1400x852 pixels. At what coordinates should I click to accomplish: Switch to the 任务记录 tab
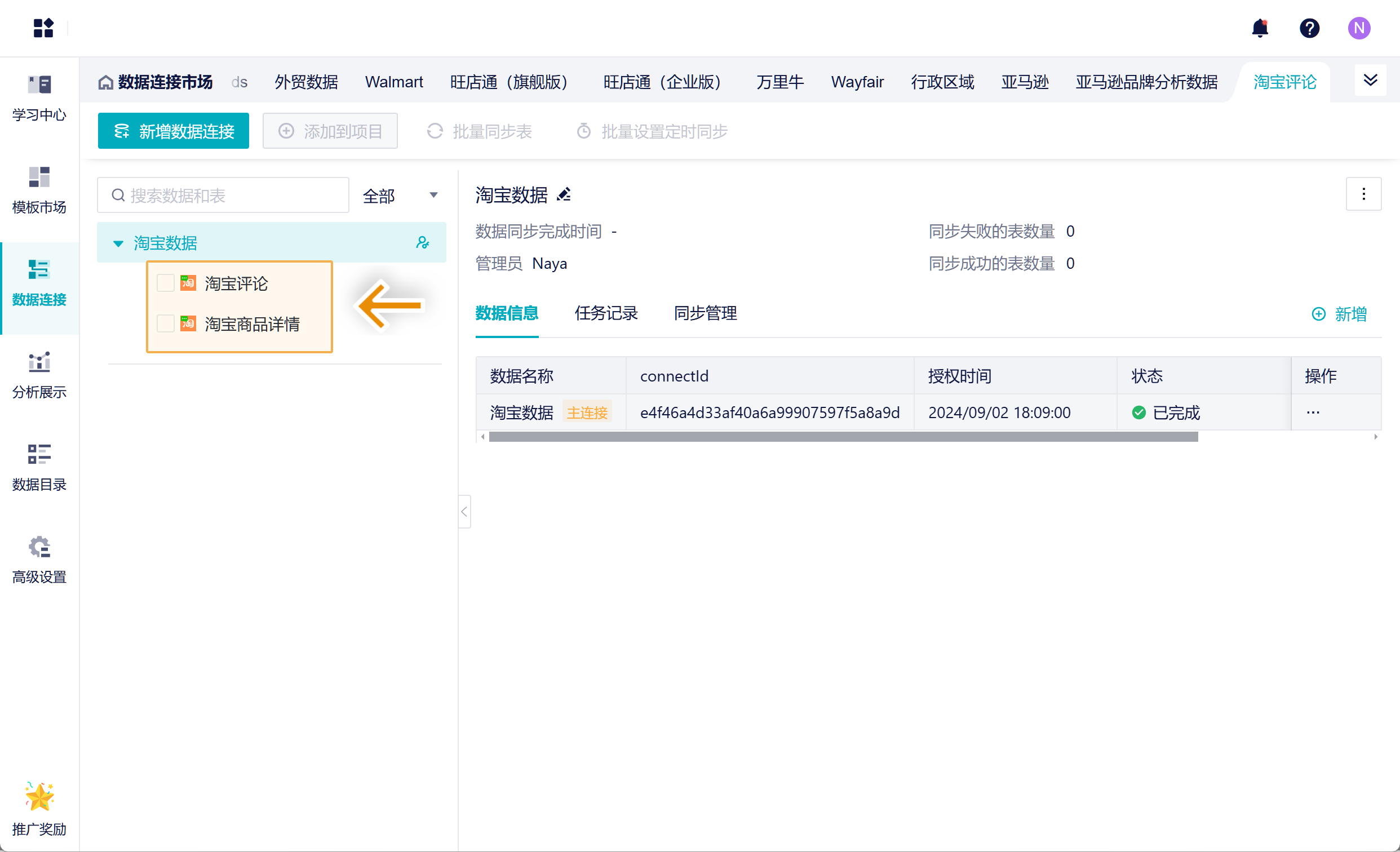[606, 313]
